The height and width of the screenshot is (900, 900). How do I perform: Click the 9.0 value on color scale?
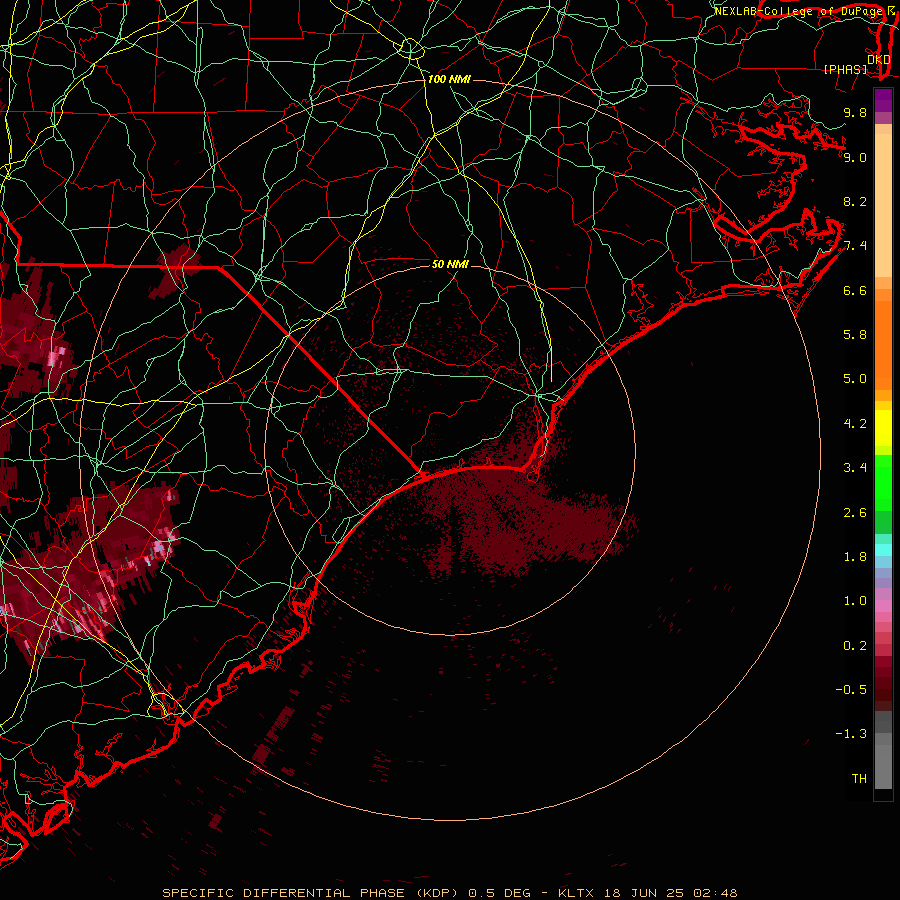coord(855,157)
